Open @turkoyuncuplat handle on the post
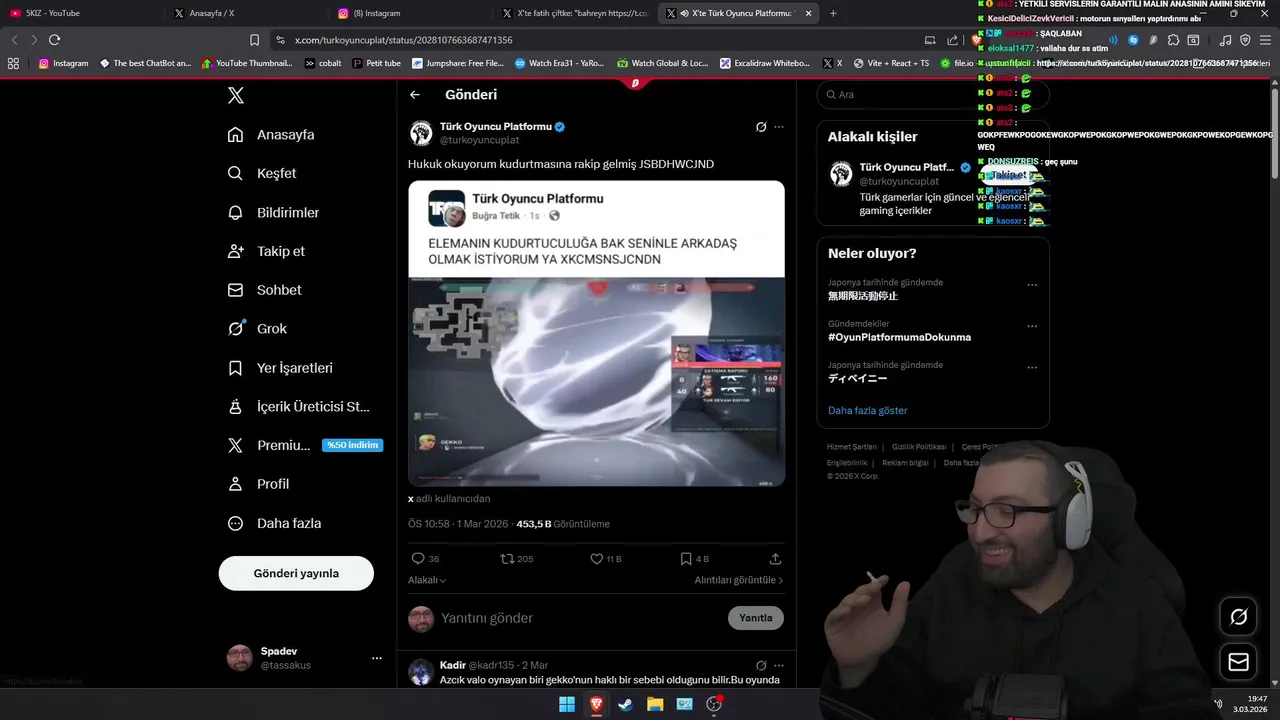 pos(479,140)
